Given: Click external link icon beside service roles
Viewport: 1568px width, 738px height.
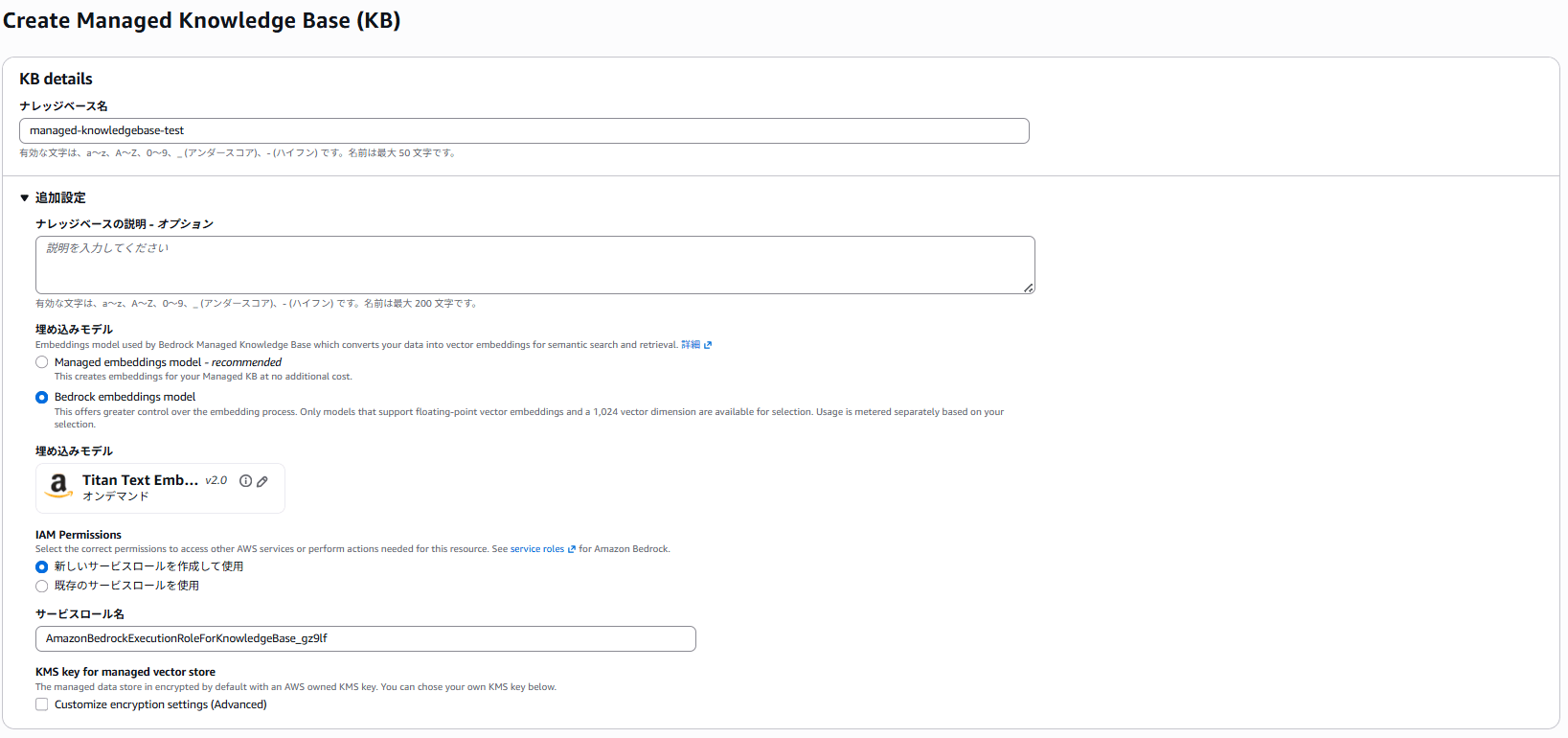Looking at the screenshot, I should point(572,549).
